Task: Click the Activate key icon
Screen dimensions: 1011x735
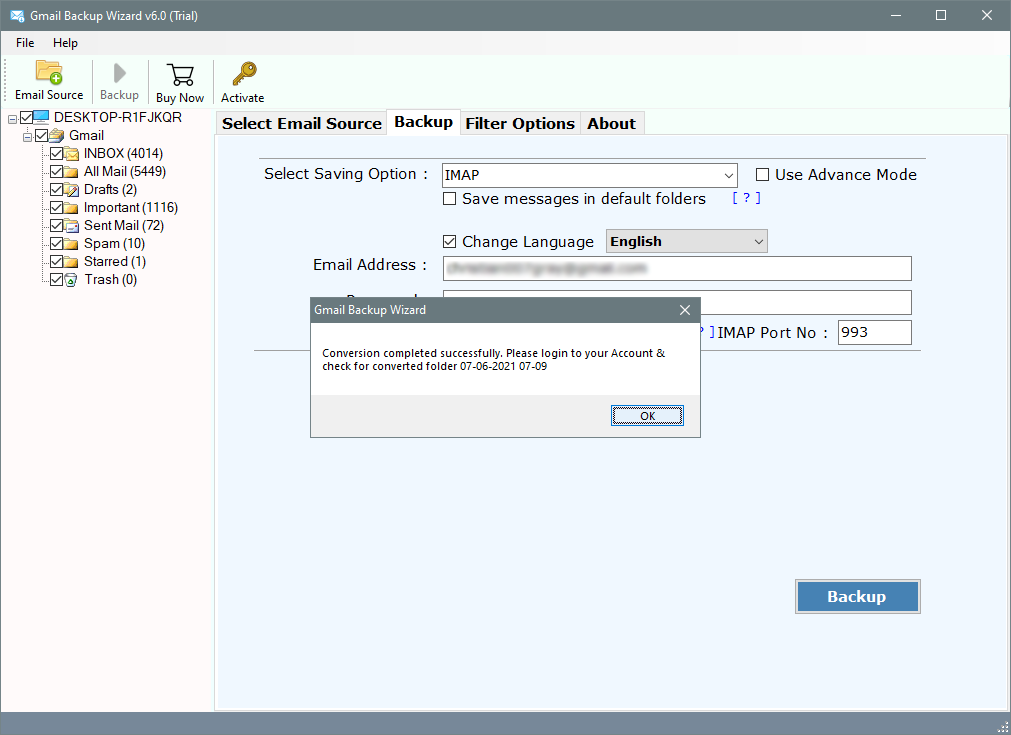Action: click(244, 74)
